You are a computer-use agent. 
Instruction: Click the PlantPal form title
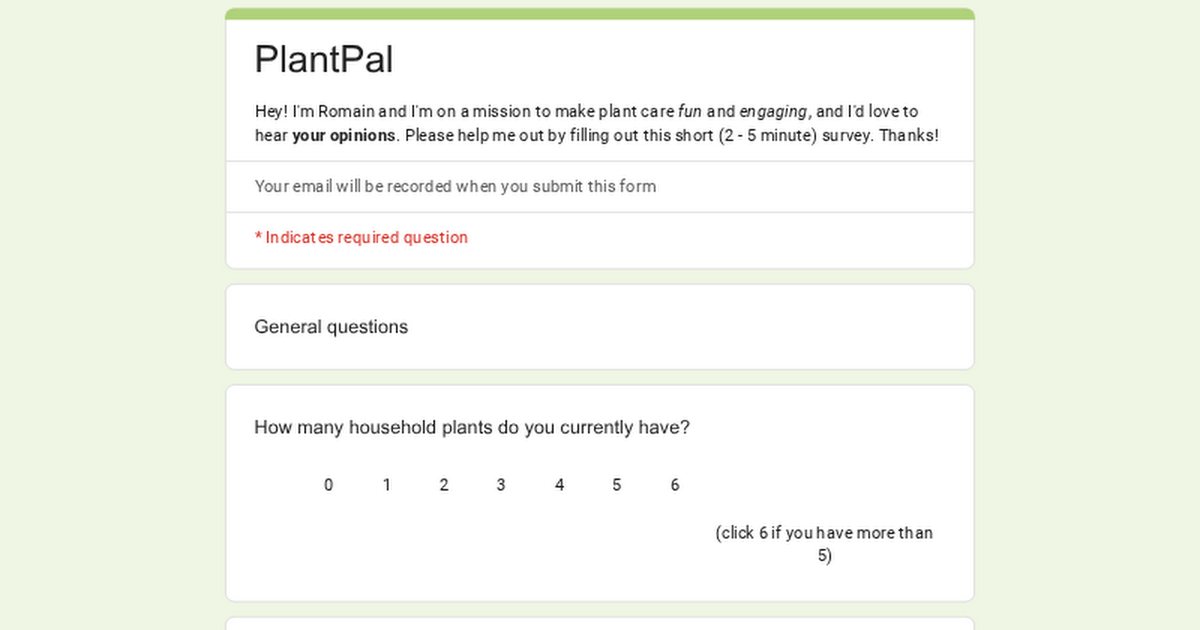(323, 60)
